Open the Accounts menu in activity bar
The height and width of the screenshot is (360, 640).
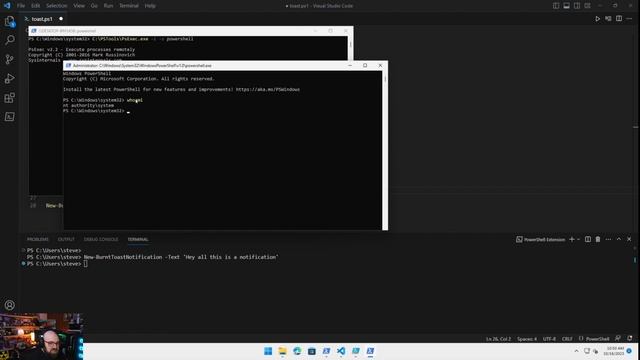point(9,305)
